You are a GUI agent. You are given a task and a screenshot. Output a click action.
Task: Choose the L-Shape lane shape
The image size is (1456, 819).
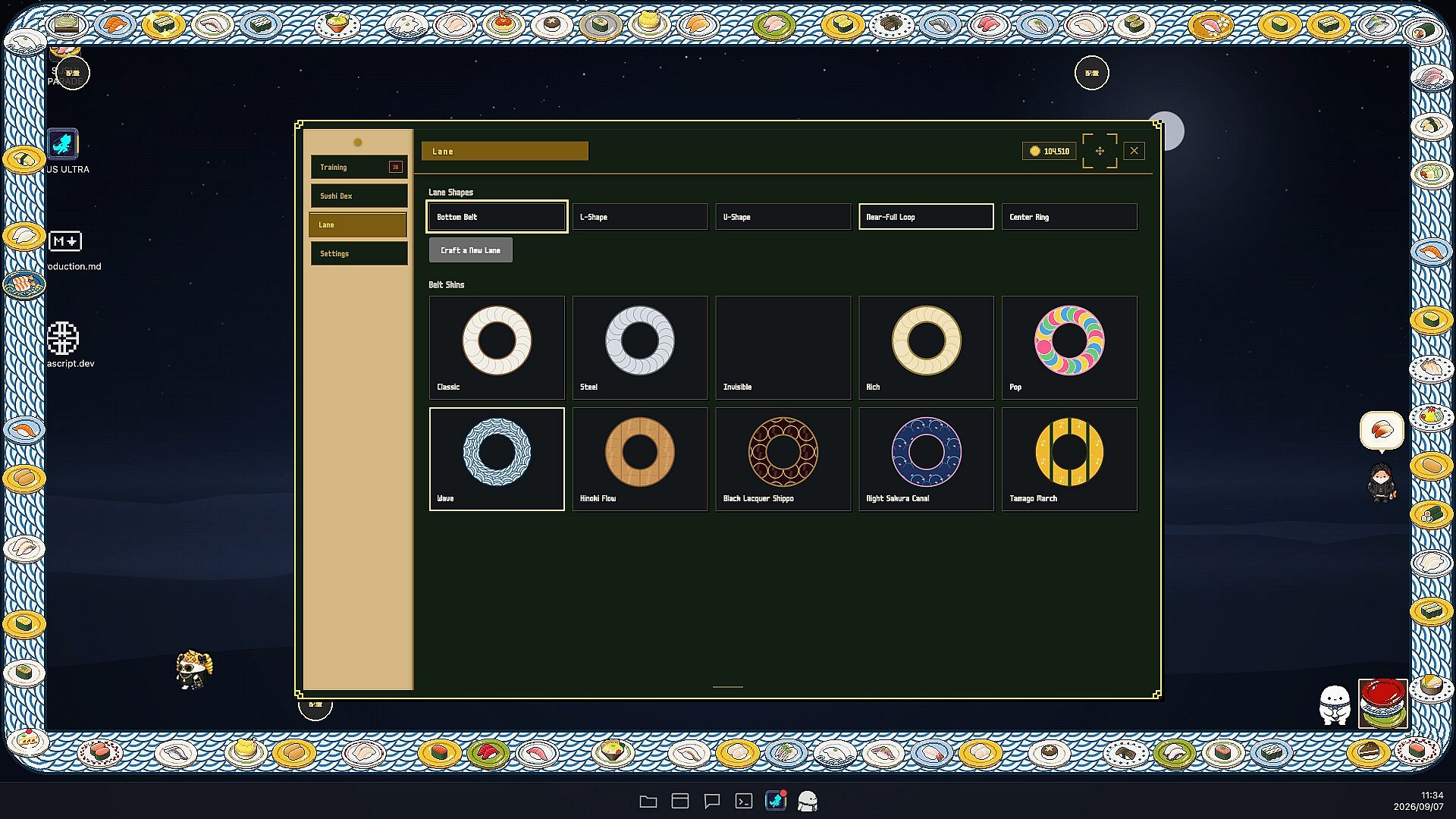[640, 217]
